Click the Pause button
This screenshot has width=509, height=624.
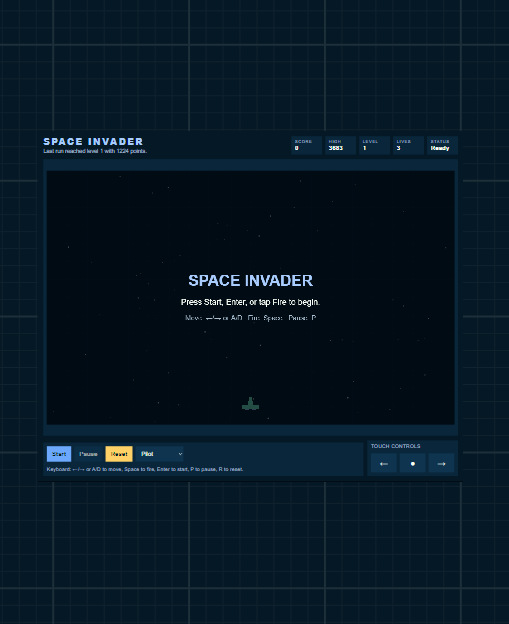coord(88,454)
